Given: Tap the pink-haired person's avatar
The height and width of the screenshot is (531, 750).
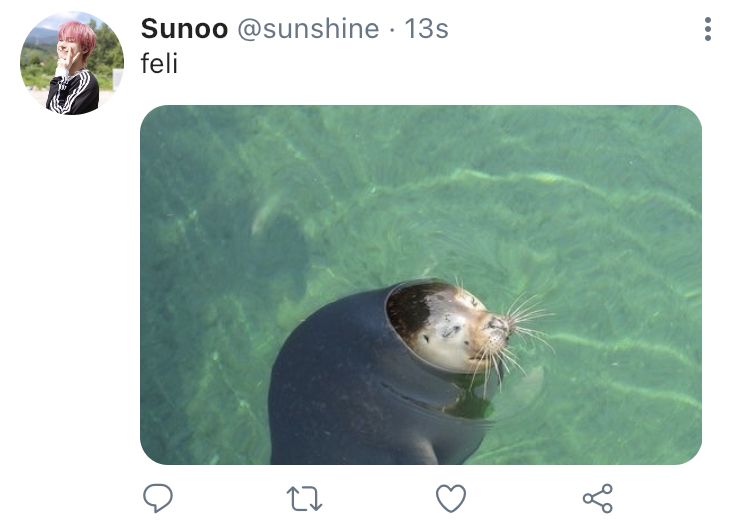Looking at the screenshot, I should click(x=72, y=64).
